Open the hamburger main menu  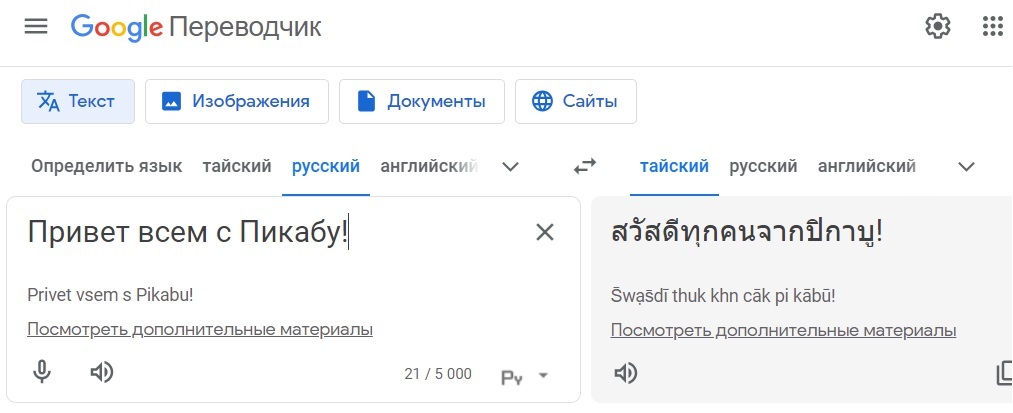tap(36, 26)
